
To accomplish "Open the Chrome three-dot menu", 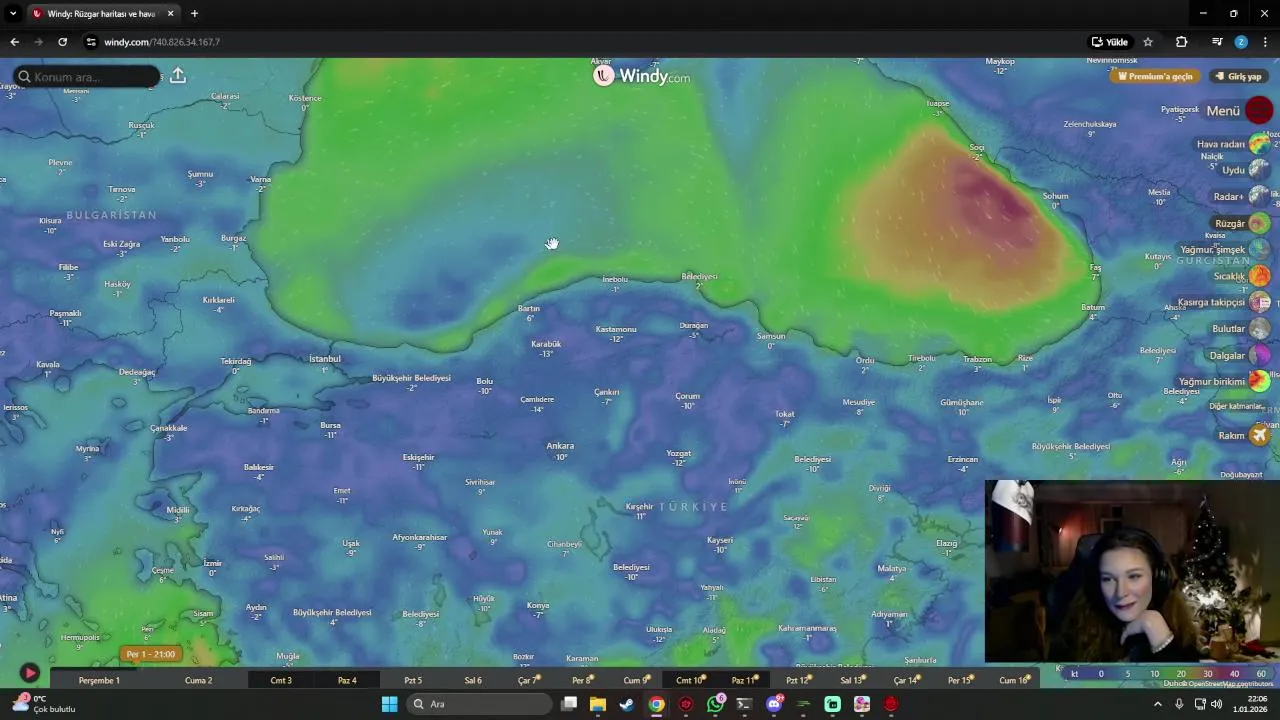I will click(x=1265, y=42).
